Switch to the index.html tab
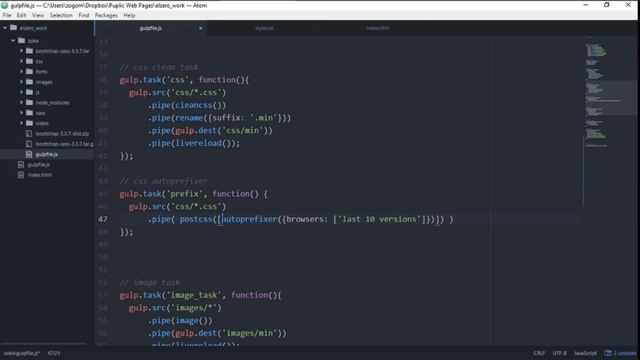The image size is (640, 360). click(x=378, y=28)
